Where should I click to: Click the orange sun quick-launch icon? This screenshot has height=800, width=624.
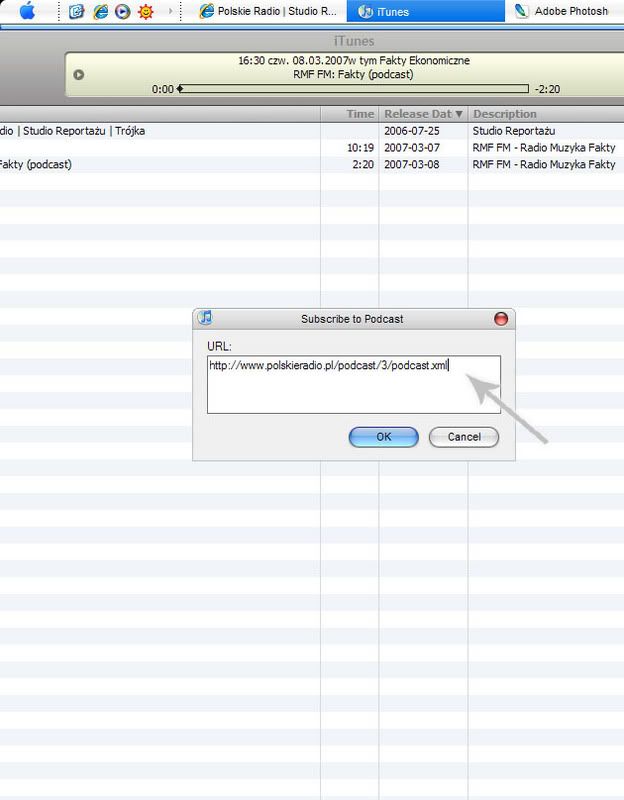(x=145, y=11)
